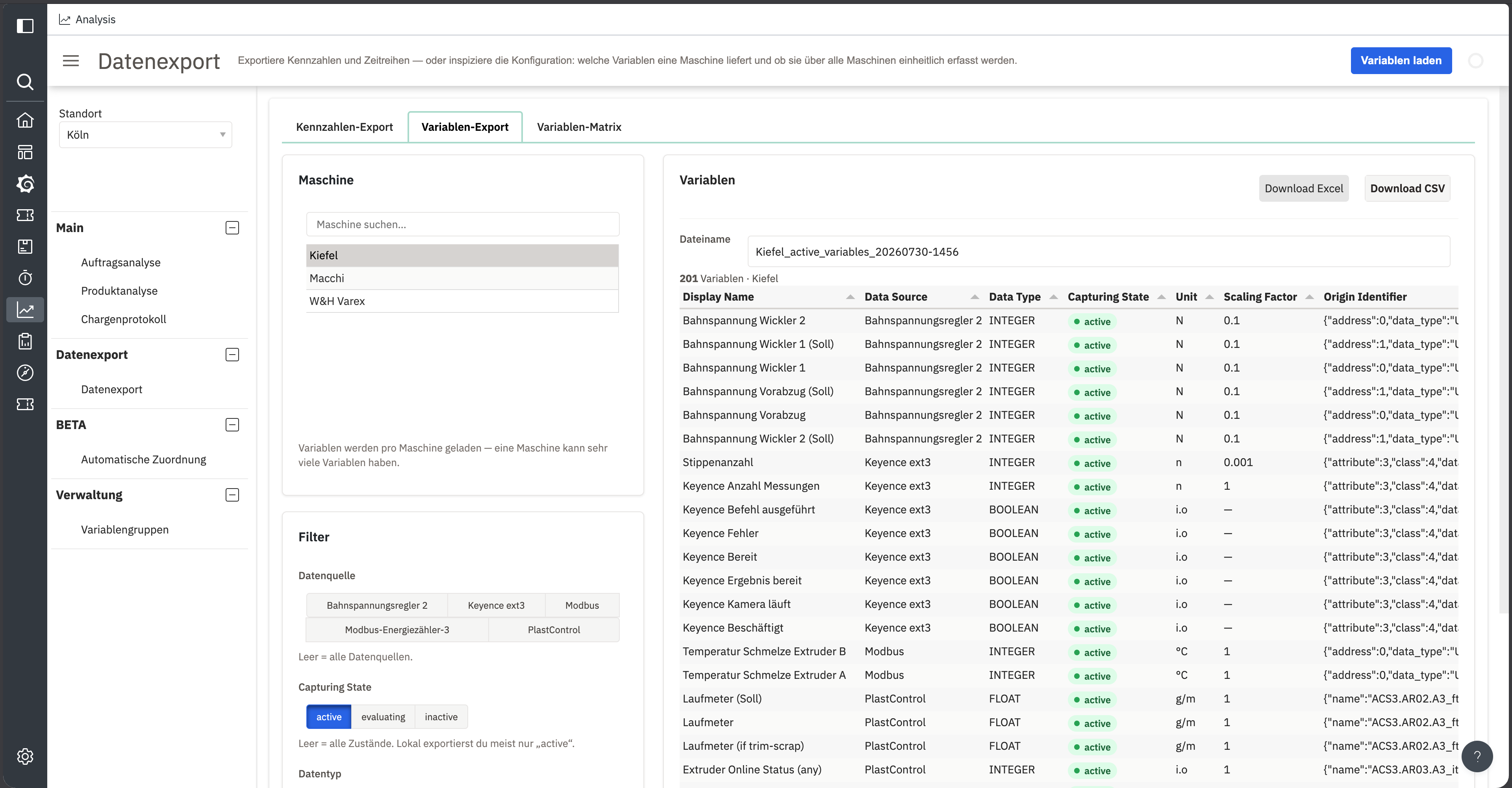
Task: Toggle Modbus-Energiezähler-3 data source filter
Action: pos(397,630)
